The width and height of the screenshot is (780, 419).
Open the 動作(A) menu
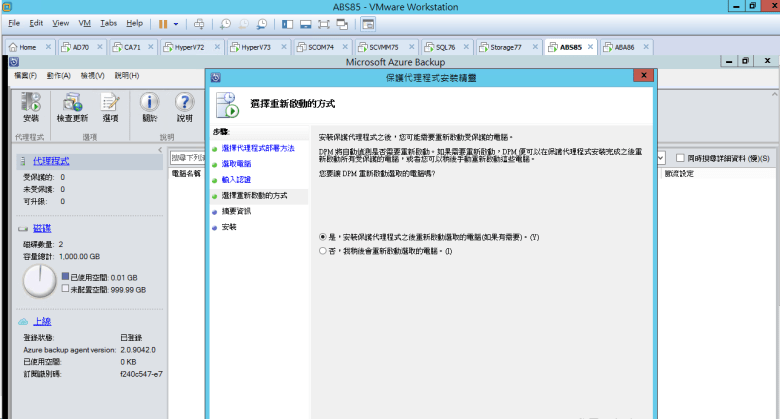[58, 75]
